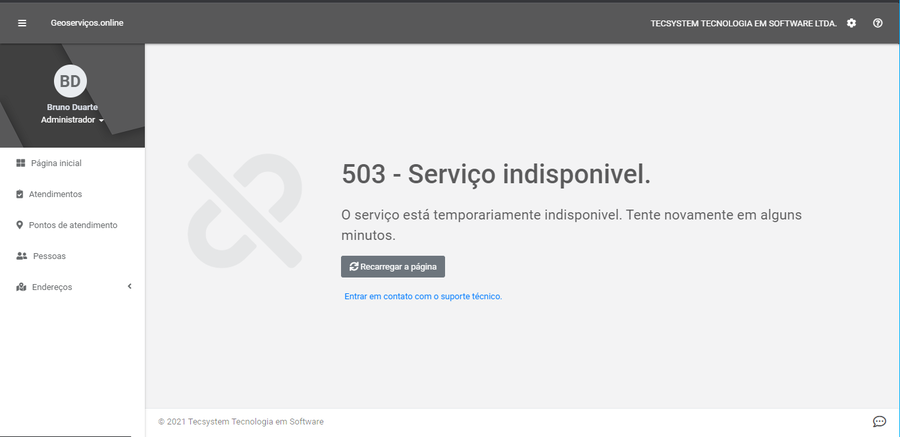Click the Endereços map icon
Image resolution: width=900 pixels, height=437 pixels.
click(x=21, y=287)
